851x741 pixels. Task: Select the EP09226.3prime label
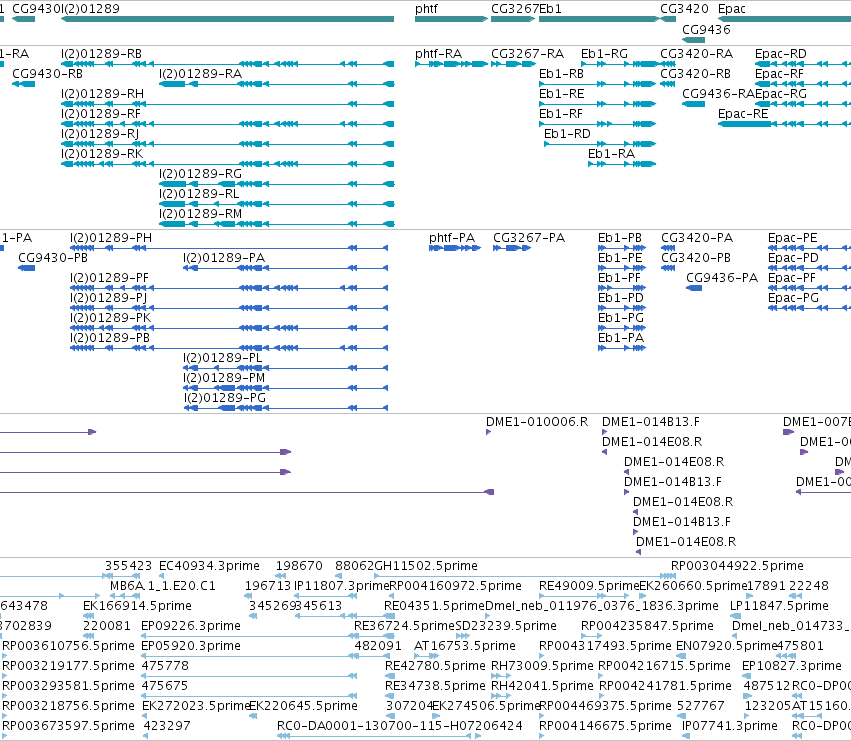(190, 626)
